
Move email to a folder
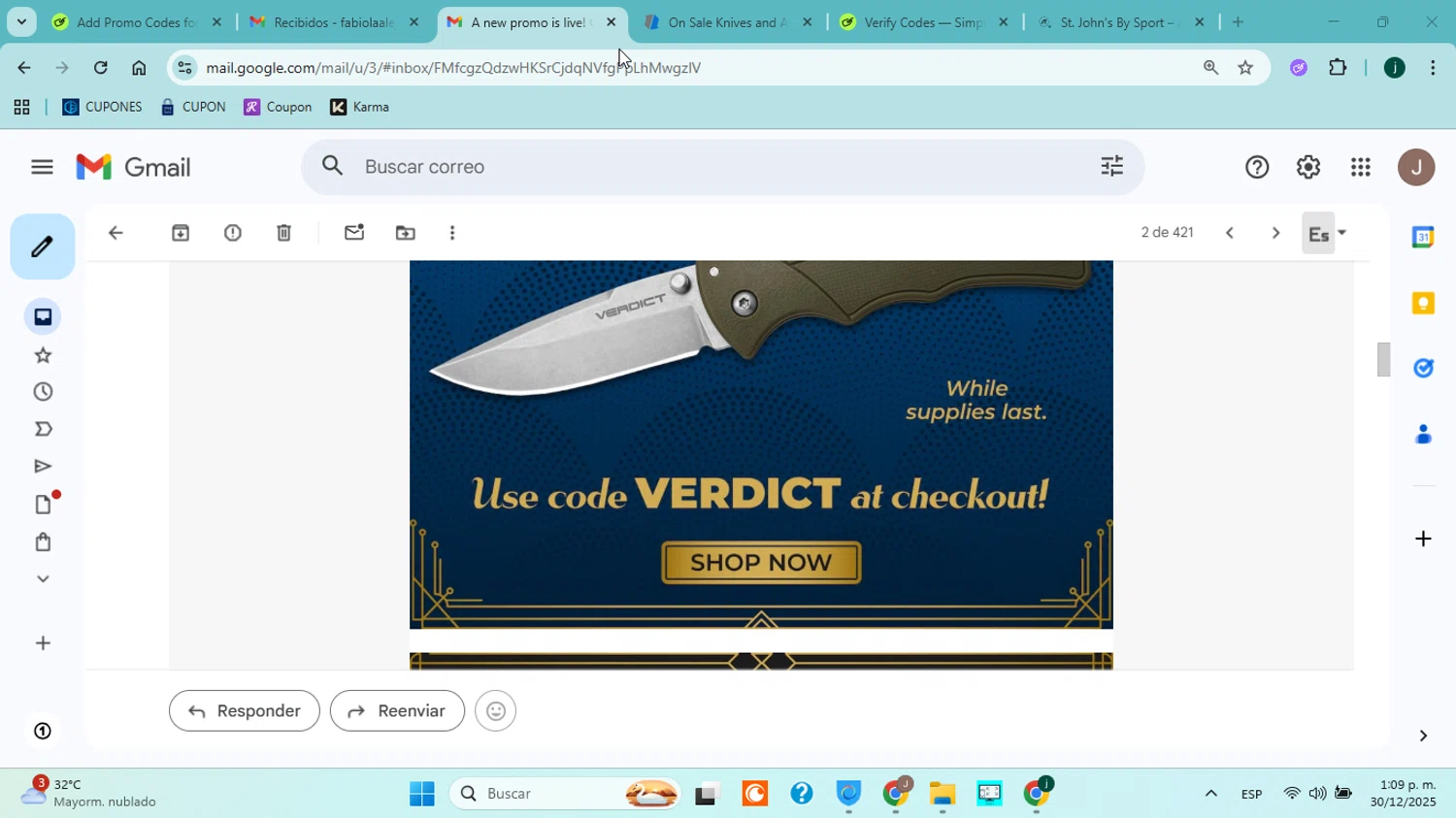406,233
